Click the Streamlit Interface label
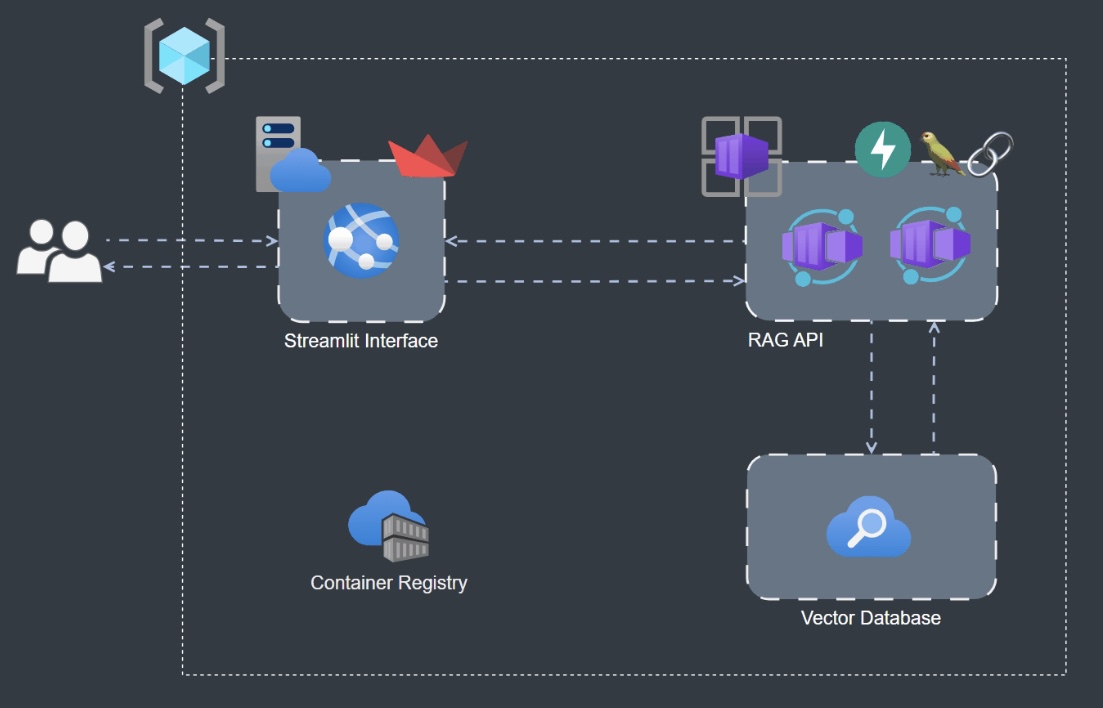Screen dimensions: 1103x708 [361, 341]
